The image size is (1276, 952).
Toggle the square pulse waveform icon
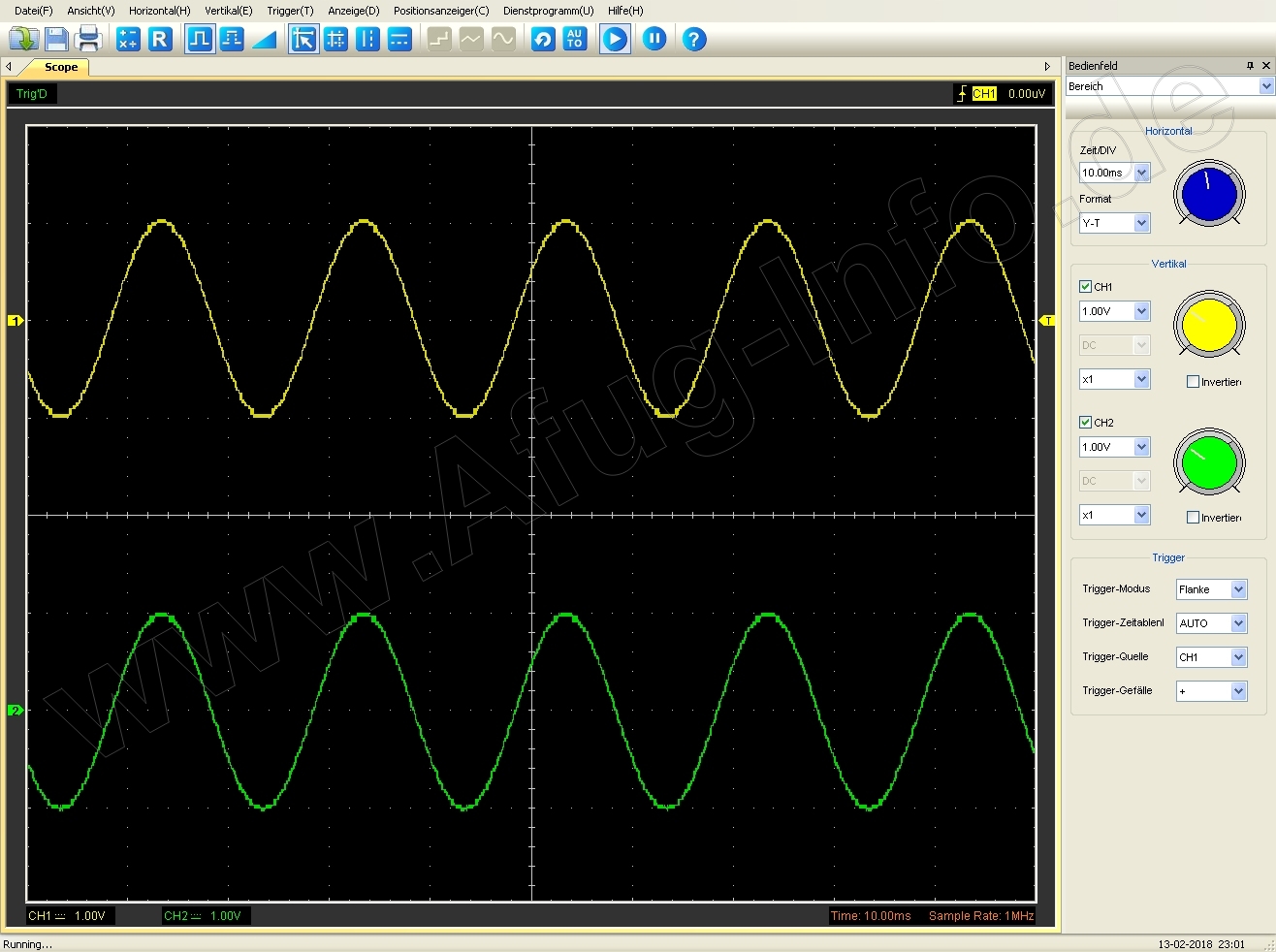pyautogui.click(x=200, y=39)
